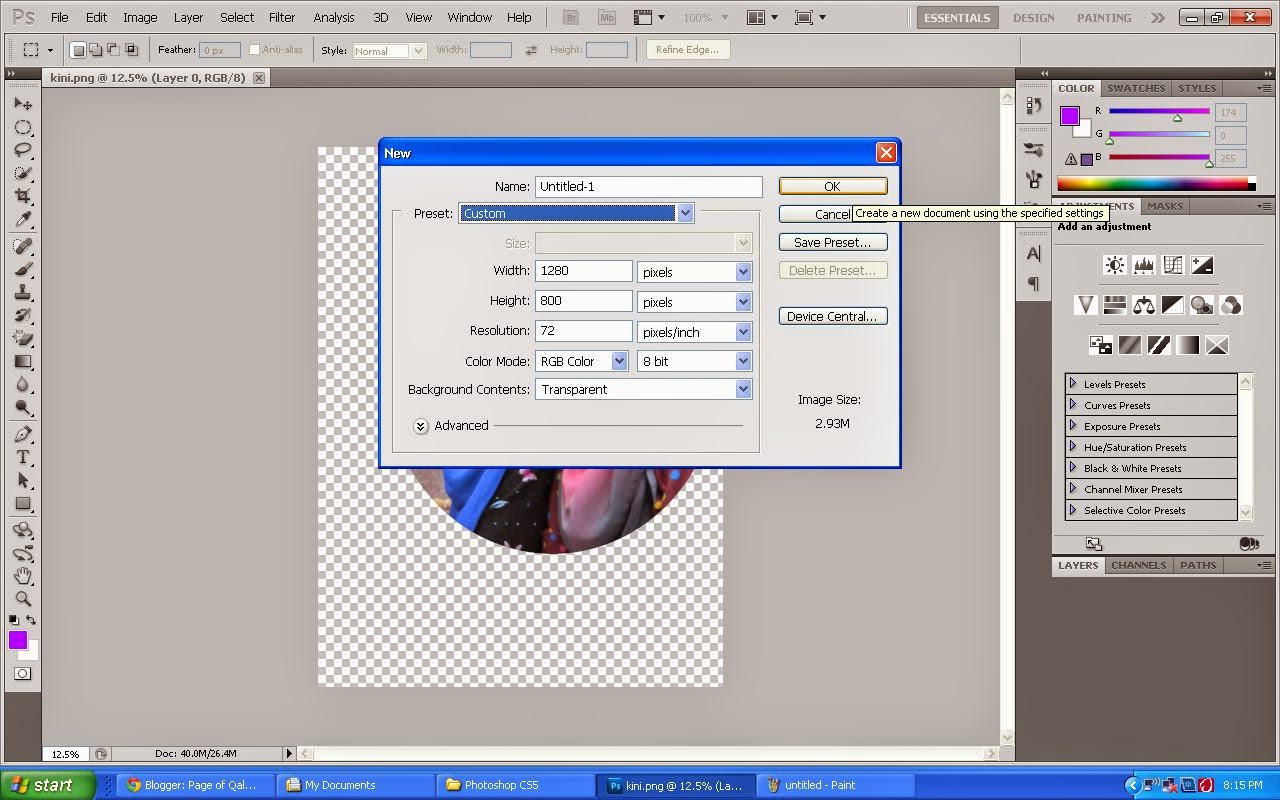Image resolution: width=1280 pixels, height=800 pixels.
Task: Open the Window menu
Action: (469, 17)
